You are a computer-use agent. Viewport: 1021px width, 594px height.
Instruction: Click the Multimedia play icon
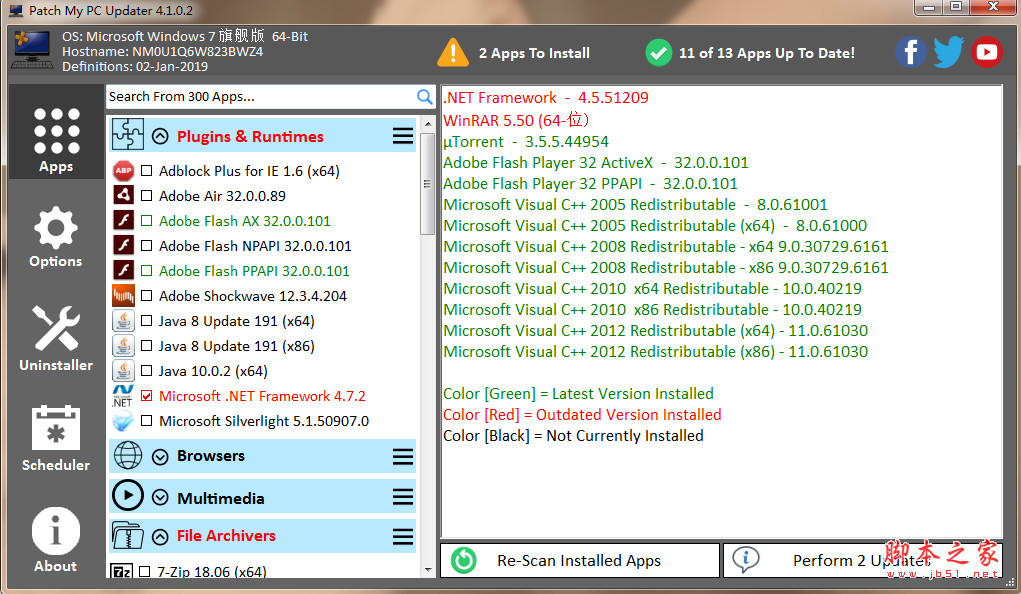click(x=128, y=496)
